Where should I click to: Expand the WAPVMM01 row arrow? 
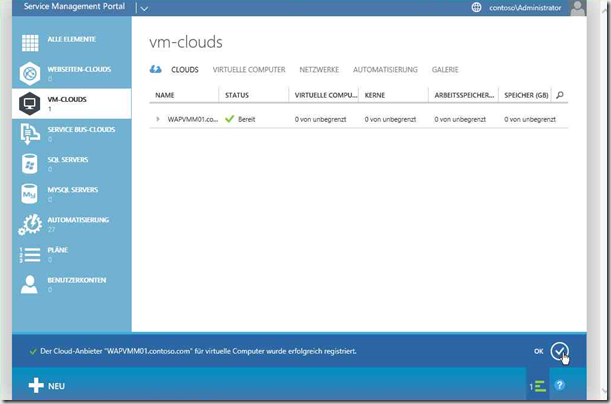pyautogui.click(x=158, y=119)
